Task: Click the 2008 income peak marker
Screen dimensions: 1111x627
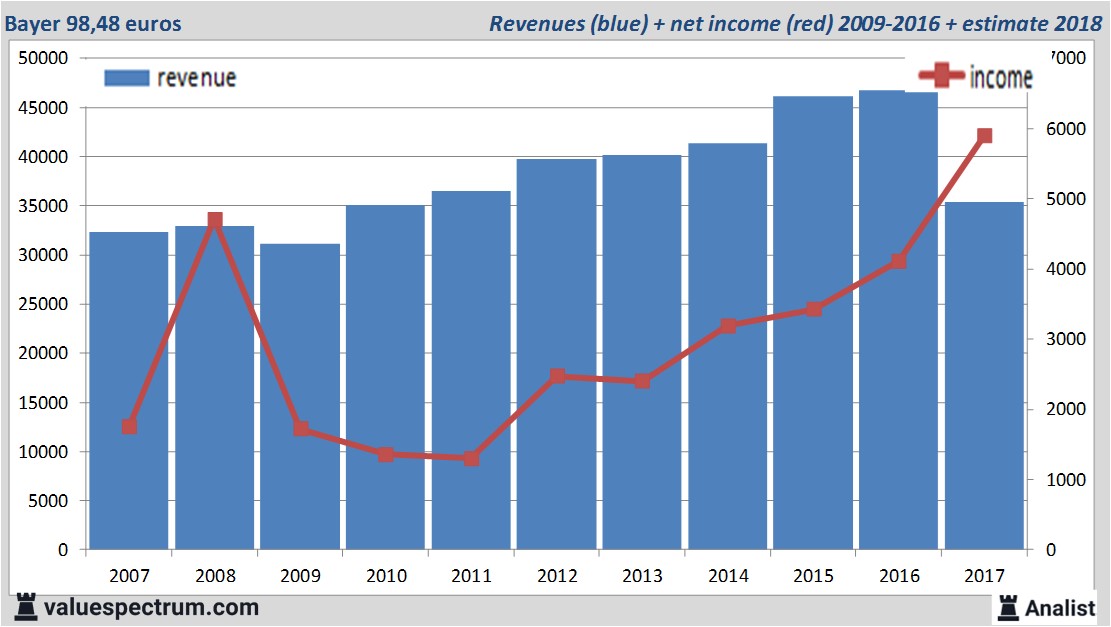Action: click(215, 220)
